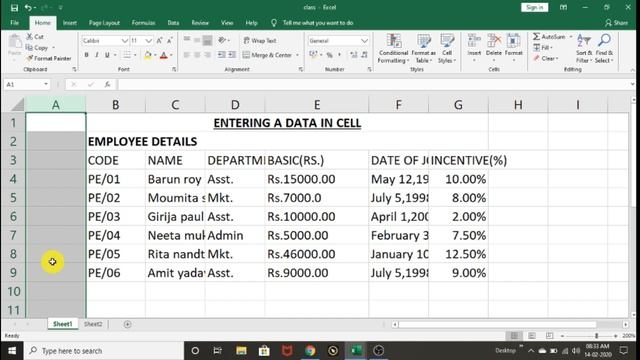
Task: Switch to the Data tab
Action: pos(173,23)
